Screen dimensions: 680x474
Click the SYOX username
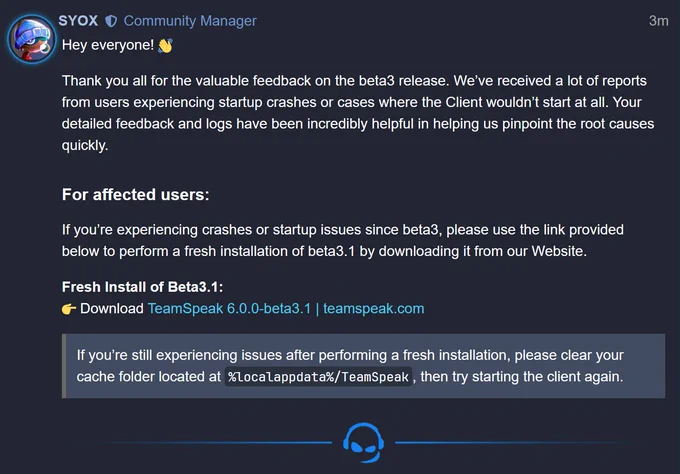[x=78, y=21]
